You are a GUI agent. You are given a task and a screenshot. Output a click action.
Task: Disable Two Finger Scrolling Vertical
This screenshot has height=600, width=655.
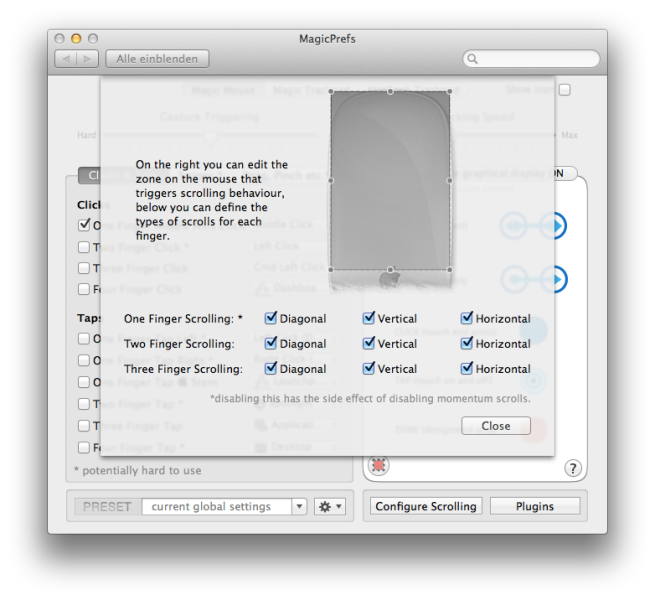click(x=369, y=343)
